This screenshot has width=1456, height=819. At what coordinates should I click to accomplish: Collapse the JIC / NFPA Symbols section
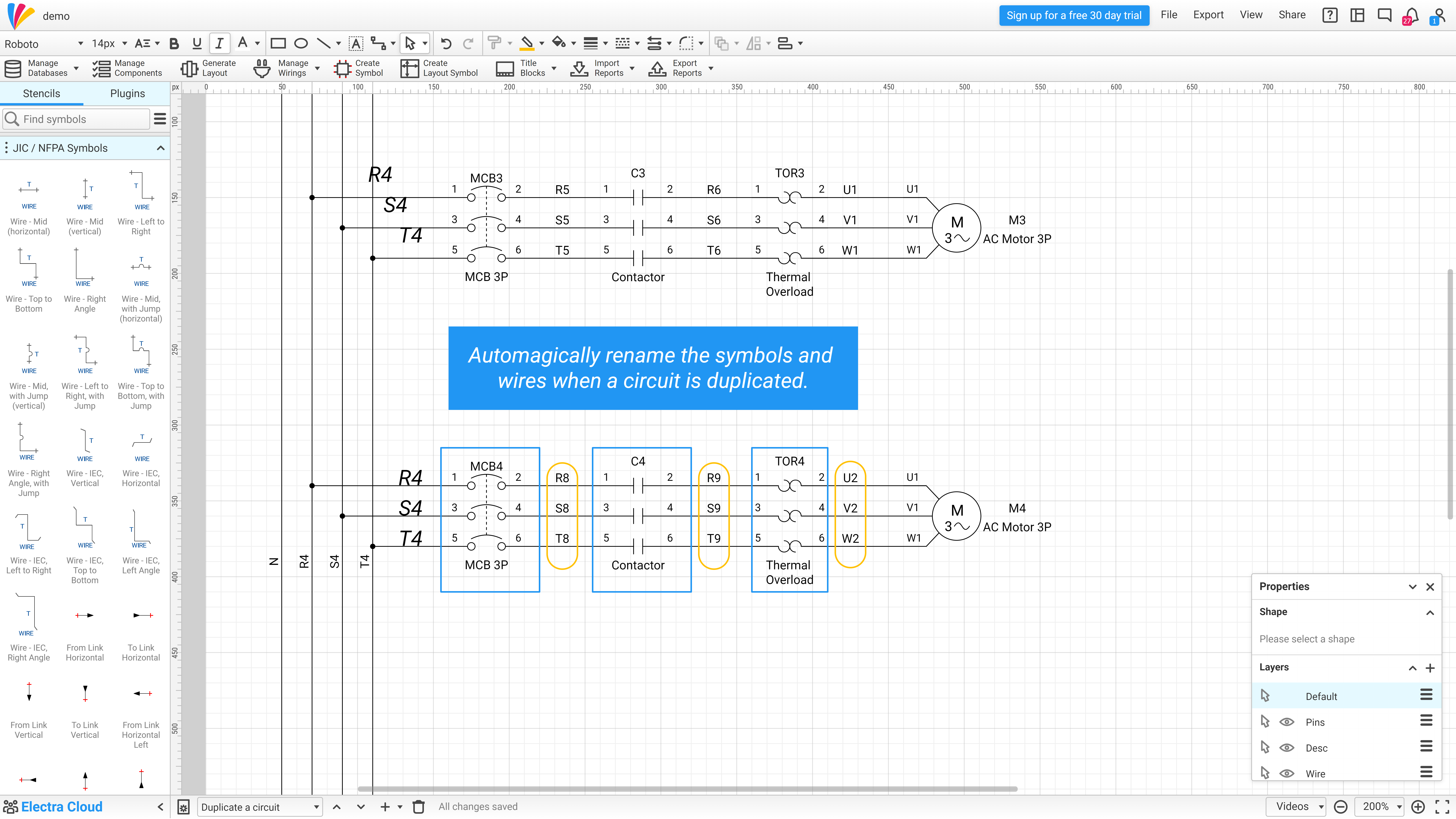[161, 148]
